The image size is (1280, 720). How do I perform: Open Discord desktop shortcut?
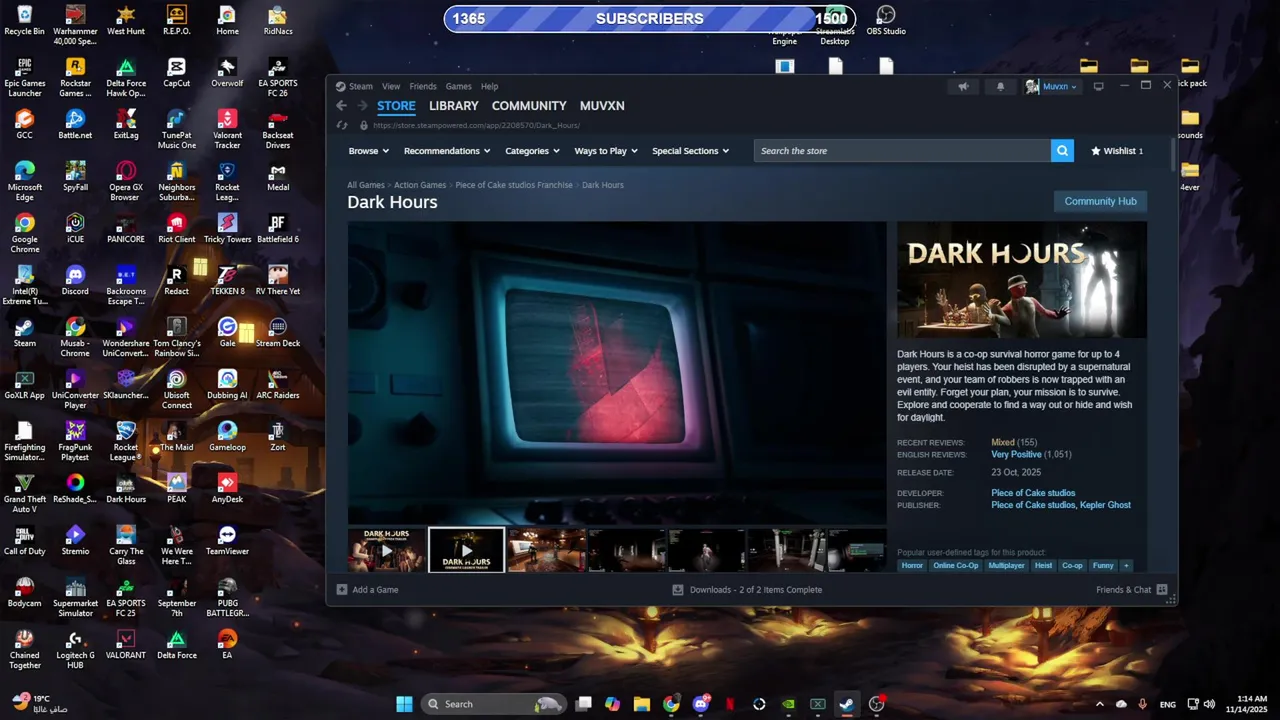click(x=75, y=280)
